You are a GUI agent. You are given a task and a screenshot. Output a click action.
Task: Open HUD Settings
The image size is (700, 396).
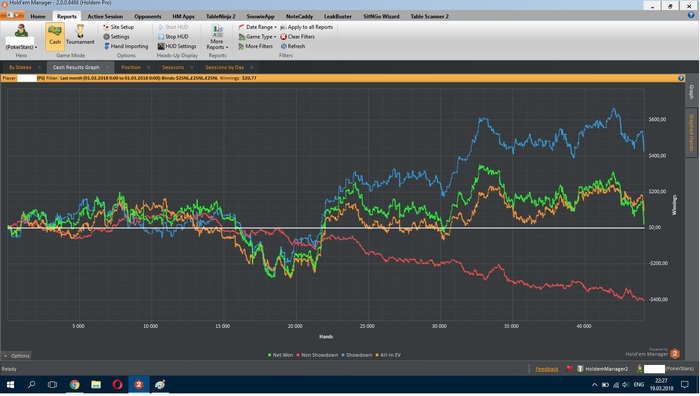177,46
